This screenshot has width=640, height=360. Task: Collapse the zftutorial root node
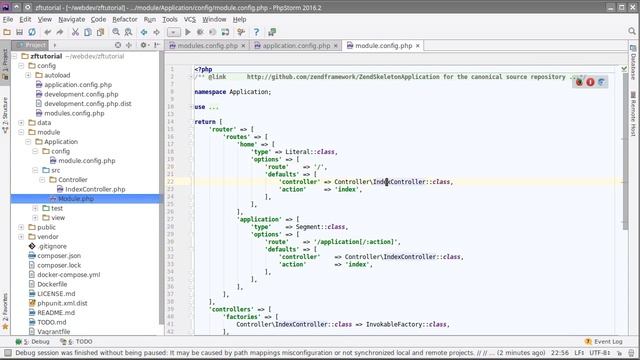[x=15, y=56]
